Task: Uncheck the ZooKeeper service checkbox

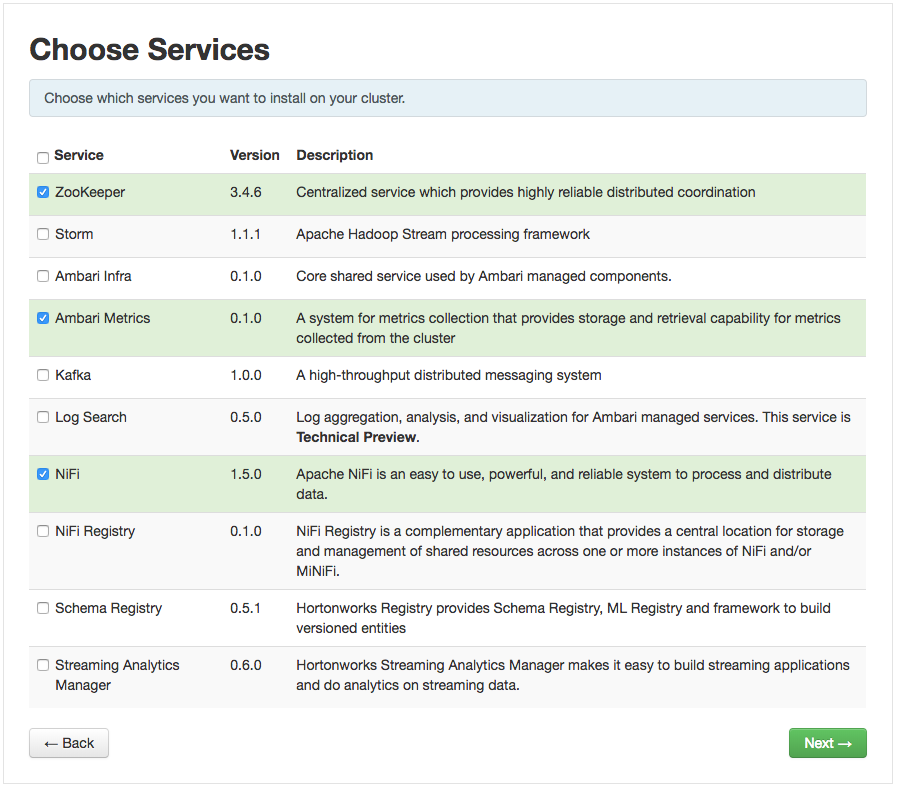Action: tap(43, 192)
